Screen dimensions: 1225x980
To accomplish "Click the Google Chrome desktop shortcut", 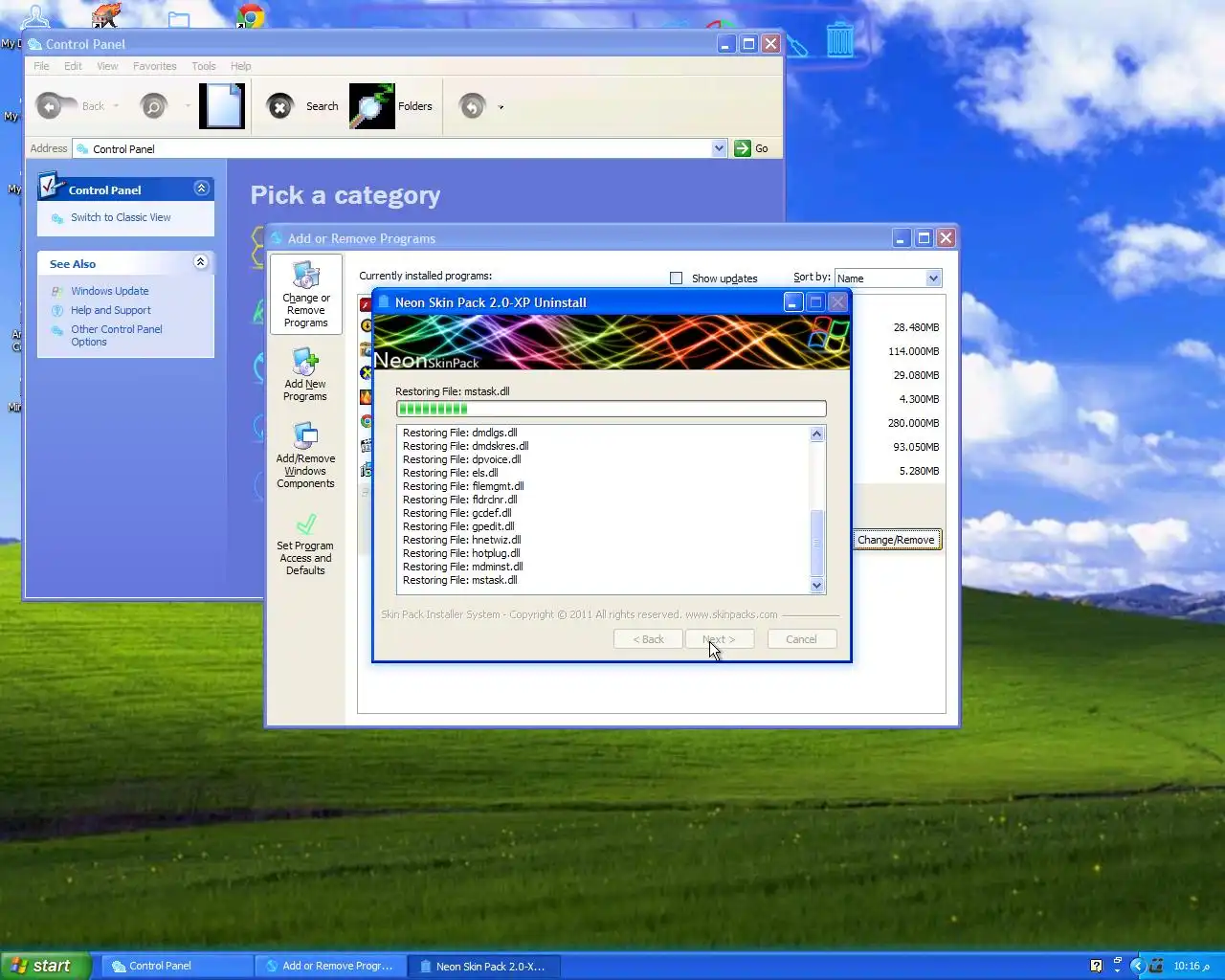I will [x=251, y=15].
